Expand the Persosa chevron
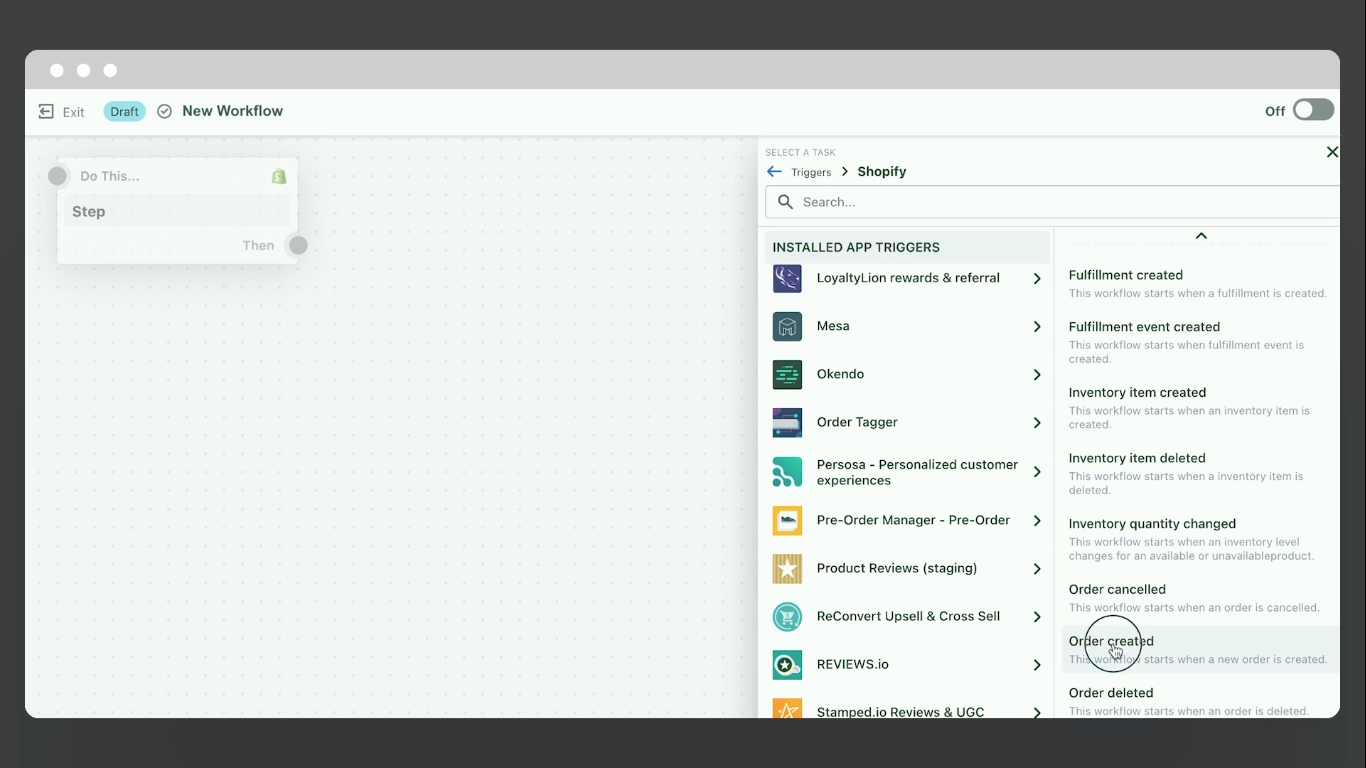The height and width of the screenshot is (768, 1366). [1037, 472]
